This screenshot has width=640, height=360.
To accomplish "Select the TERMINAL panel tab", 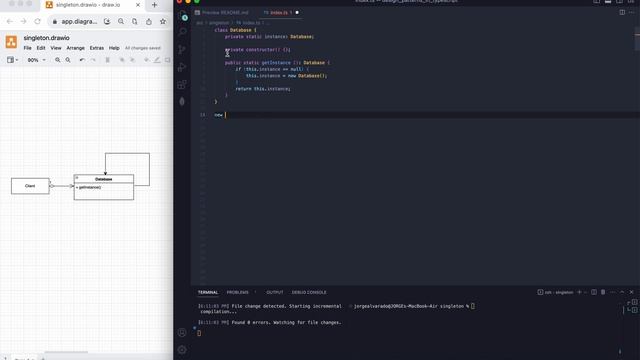I will [x=208, y=292].
